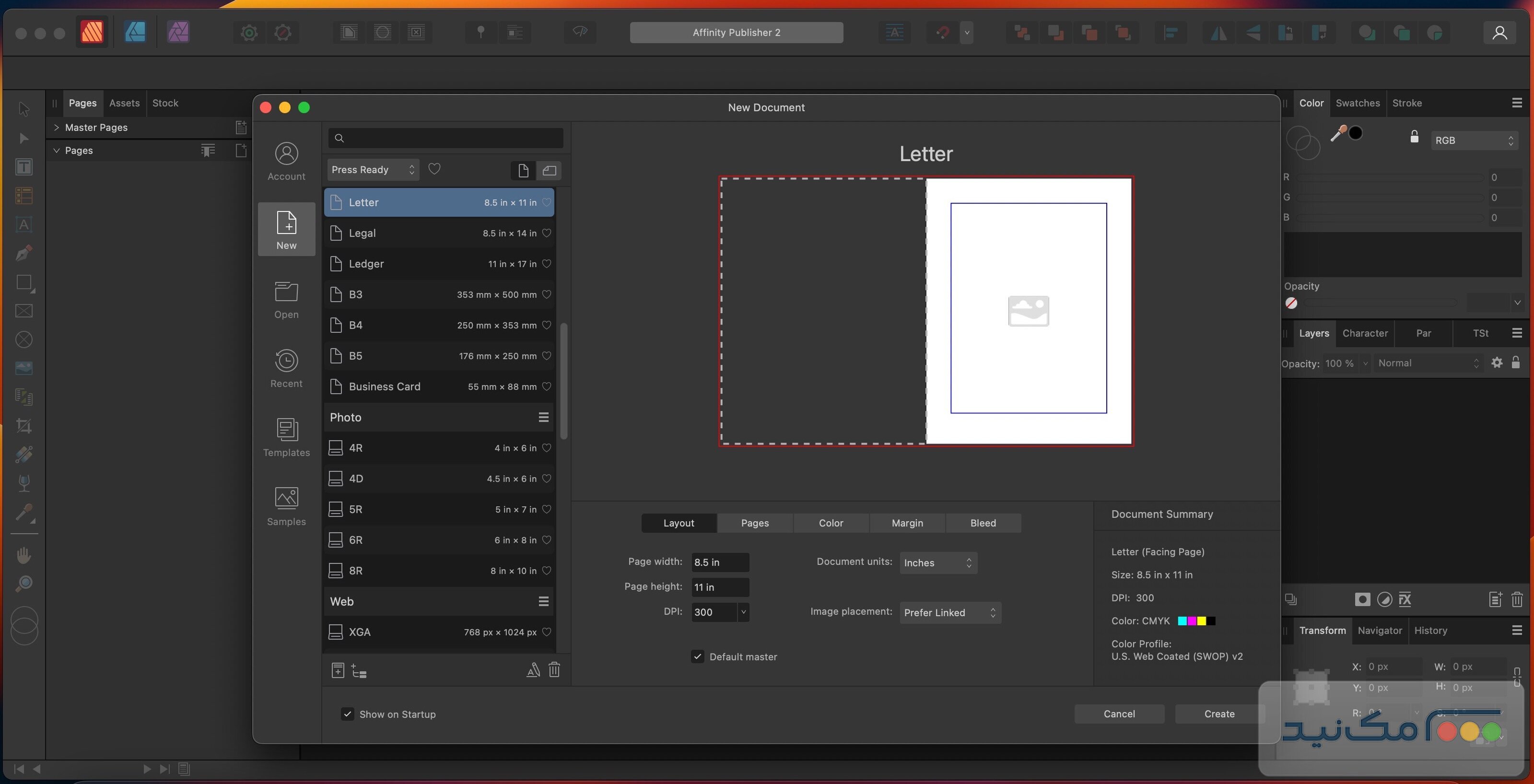Switch to the Margin tab

click(x=906, y=523)
